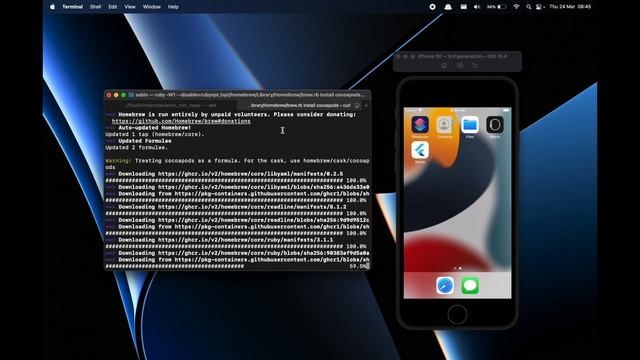Screen dimensions: 640x360
Task: Click the download progress bar at 59.5%
Action: point(237,266)
